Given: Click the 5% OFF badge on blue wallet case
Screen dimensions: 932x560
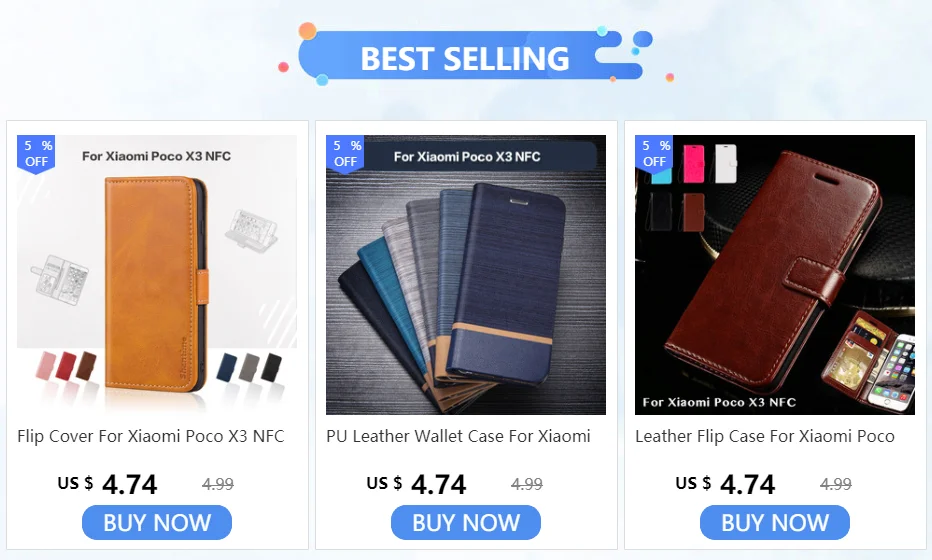Looking at the screenshot, I should coord(345,154).
